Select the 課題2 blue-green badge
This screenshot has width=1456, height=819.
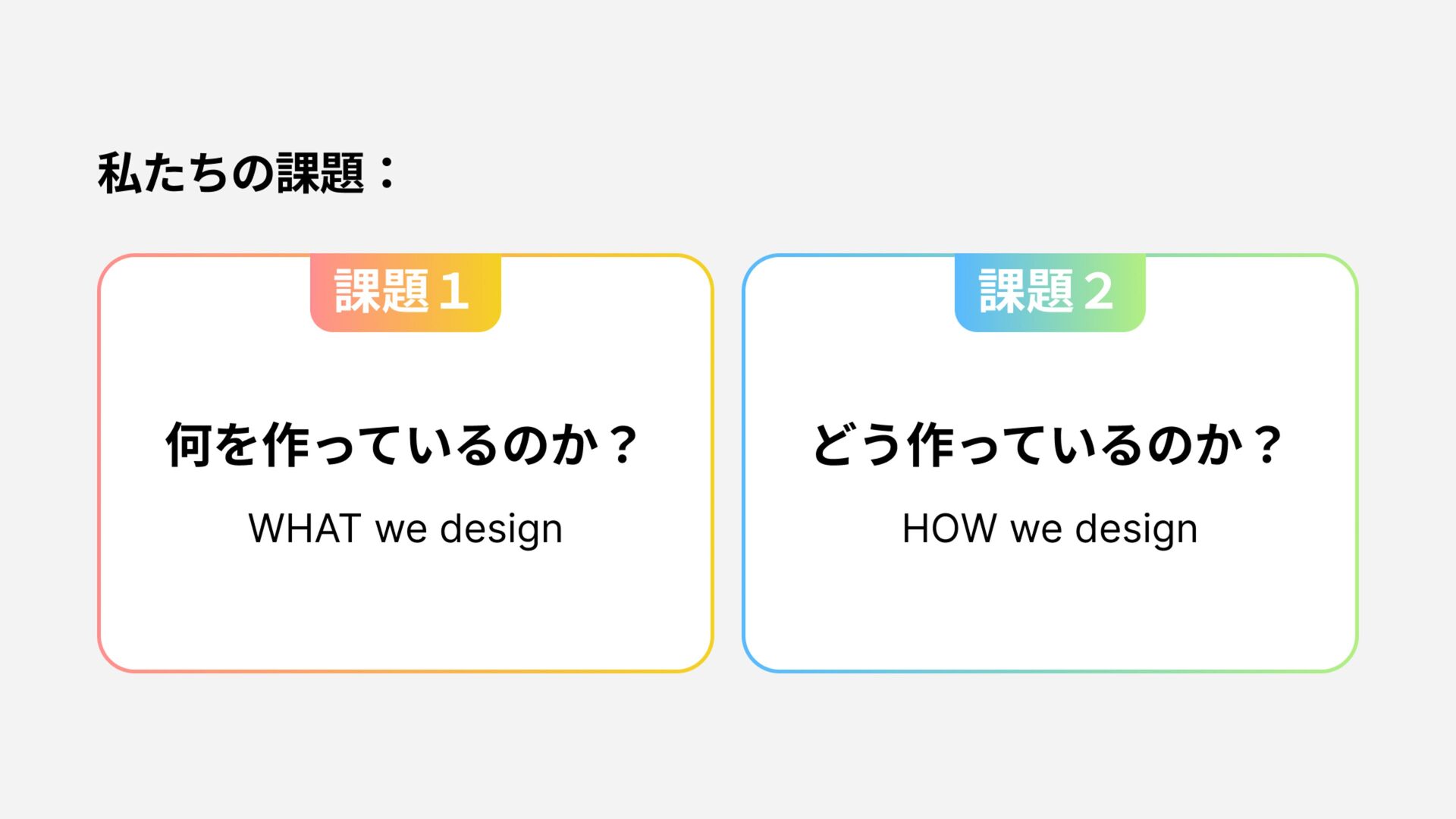click(x=1050, y=293)
